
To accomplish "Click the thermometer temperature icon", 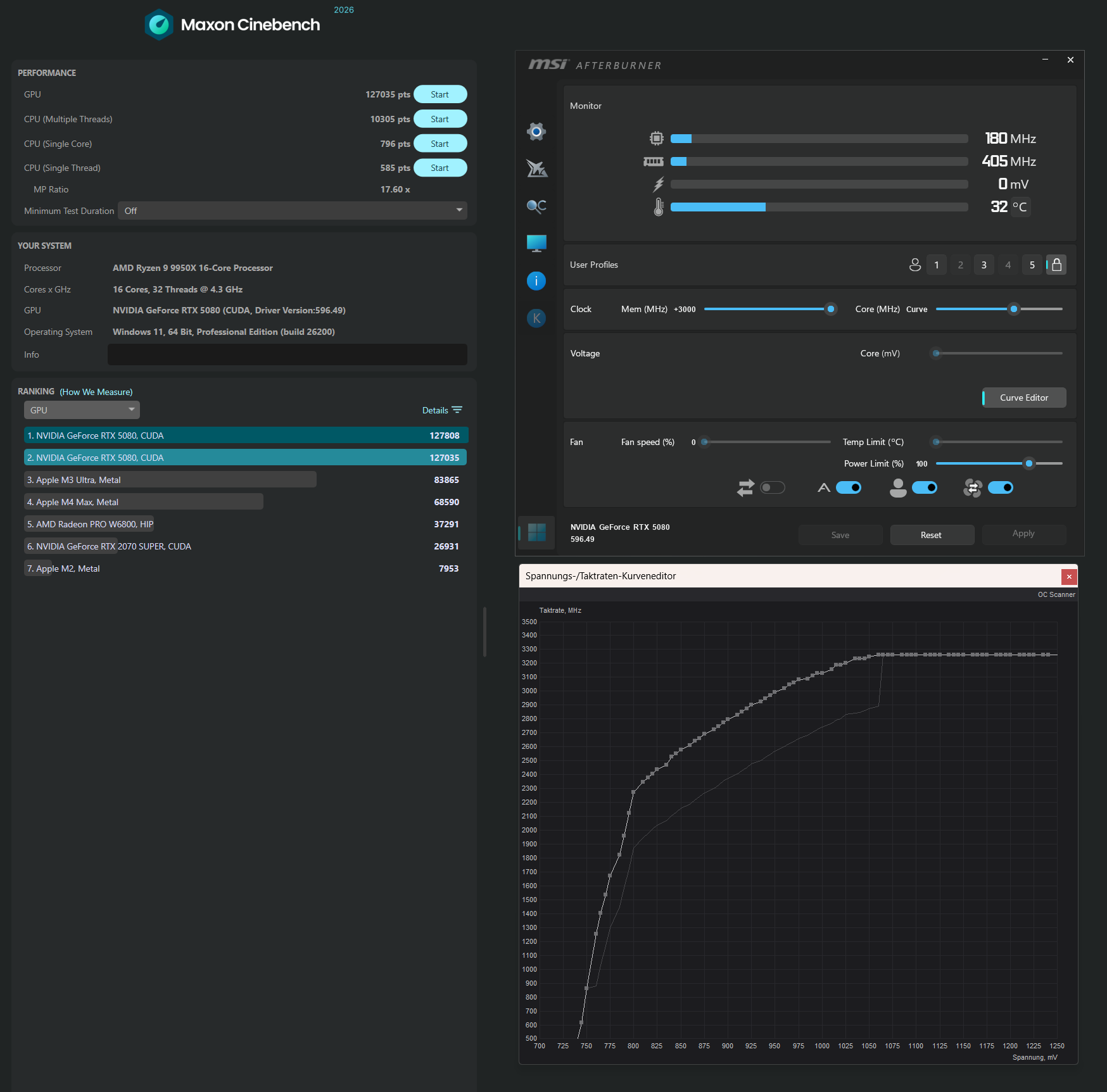I will [x=659, y=207].
